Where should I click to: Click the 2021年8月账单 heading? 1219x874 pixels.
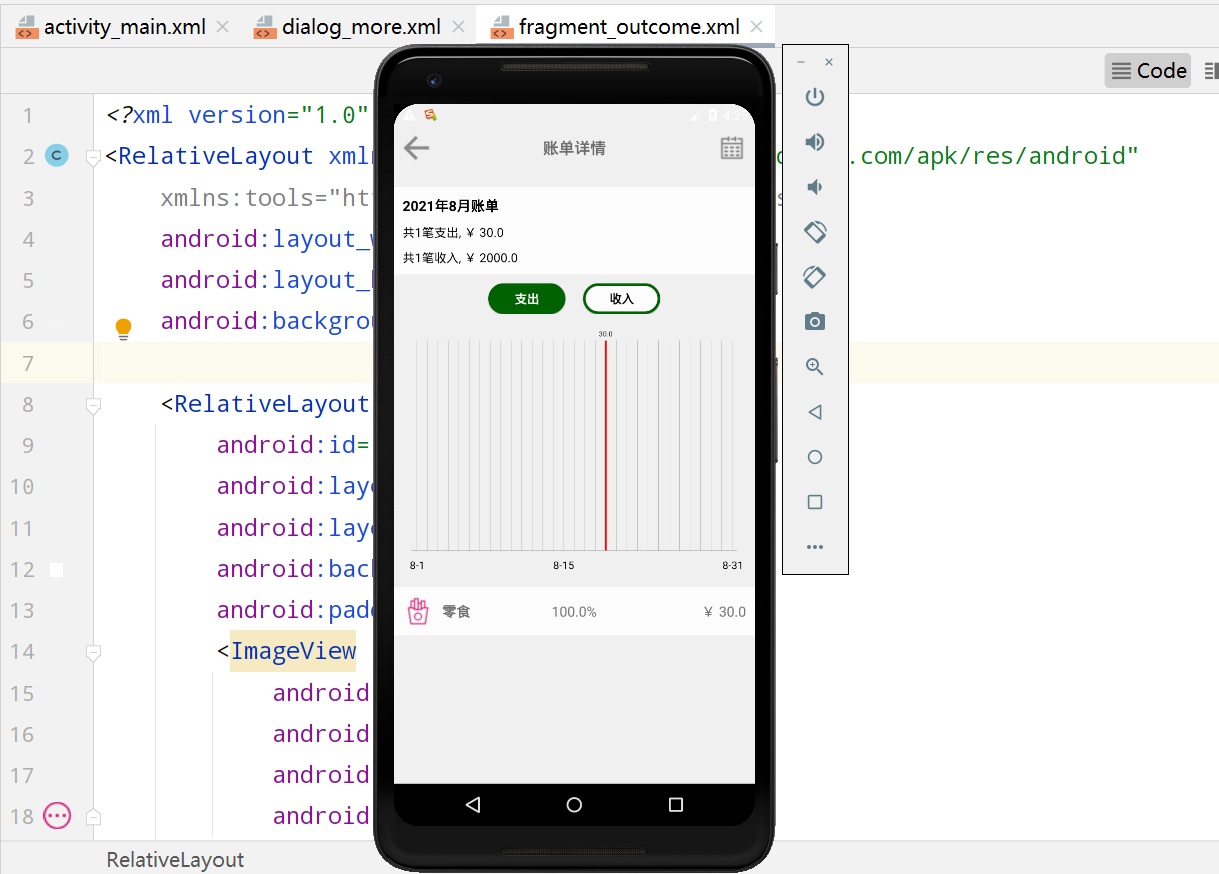[x=450, y=206]
